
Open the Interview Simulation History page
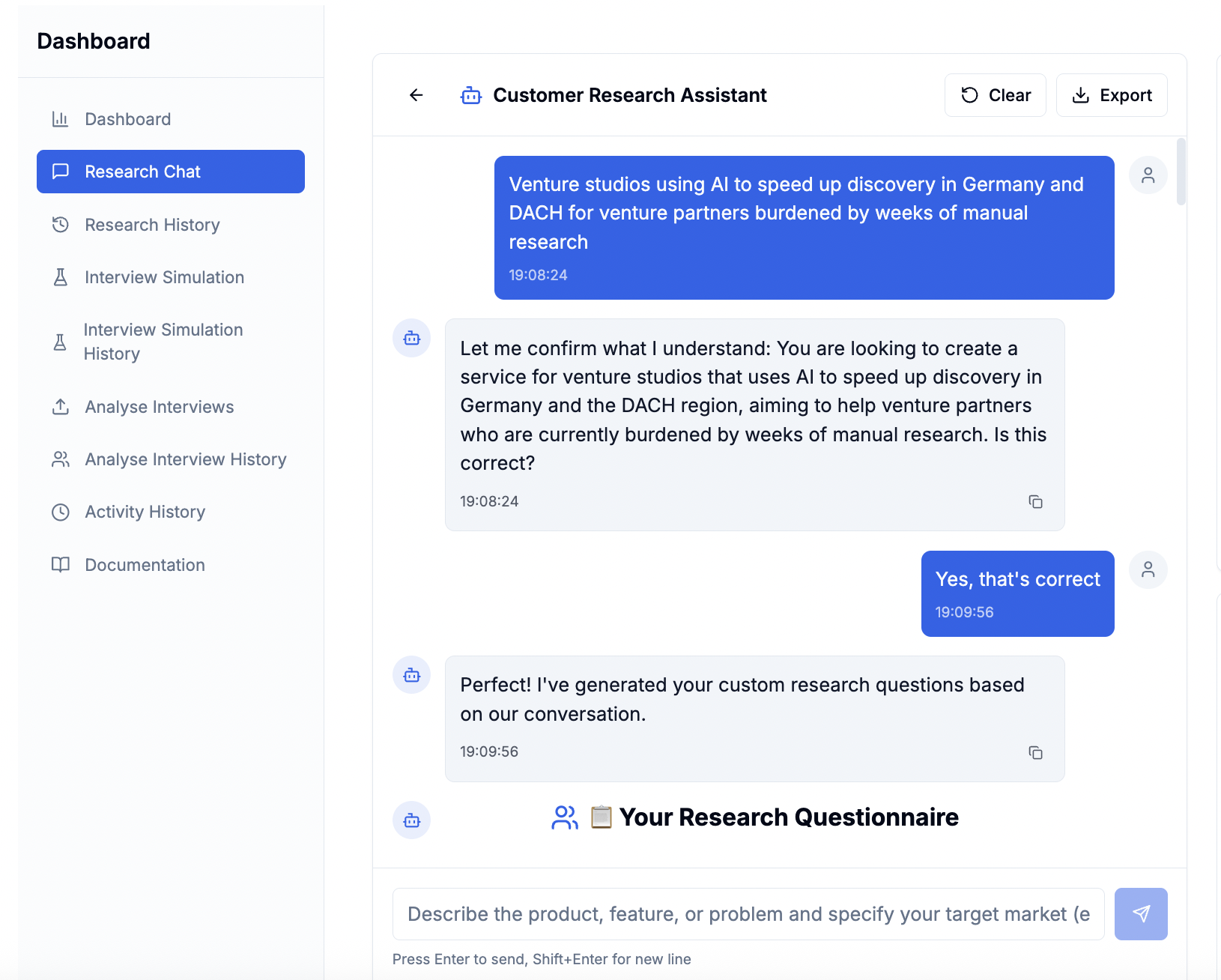coord(163,342)
